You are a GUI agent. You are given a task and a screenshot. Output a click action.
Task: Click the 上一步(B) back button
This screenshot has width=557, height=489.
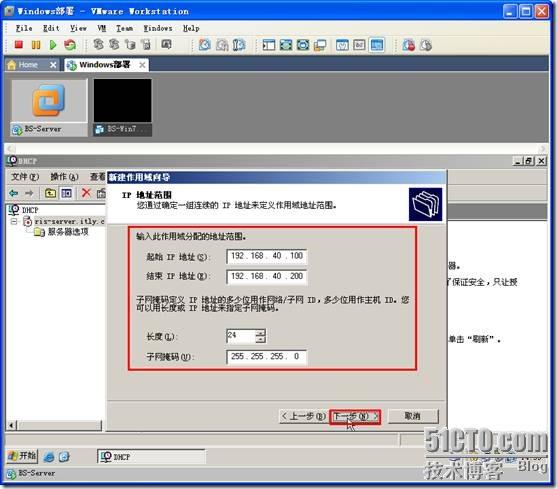(x=303, y=416)
